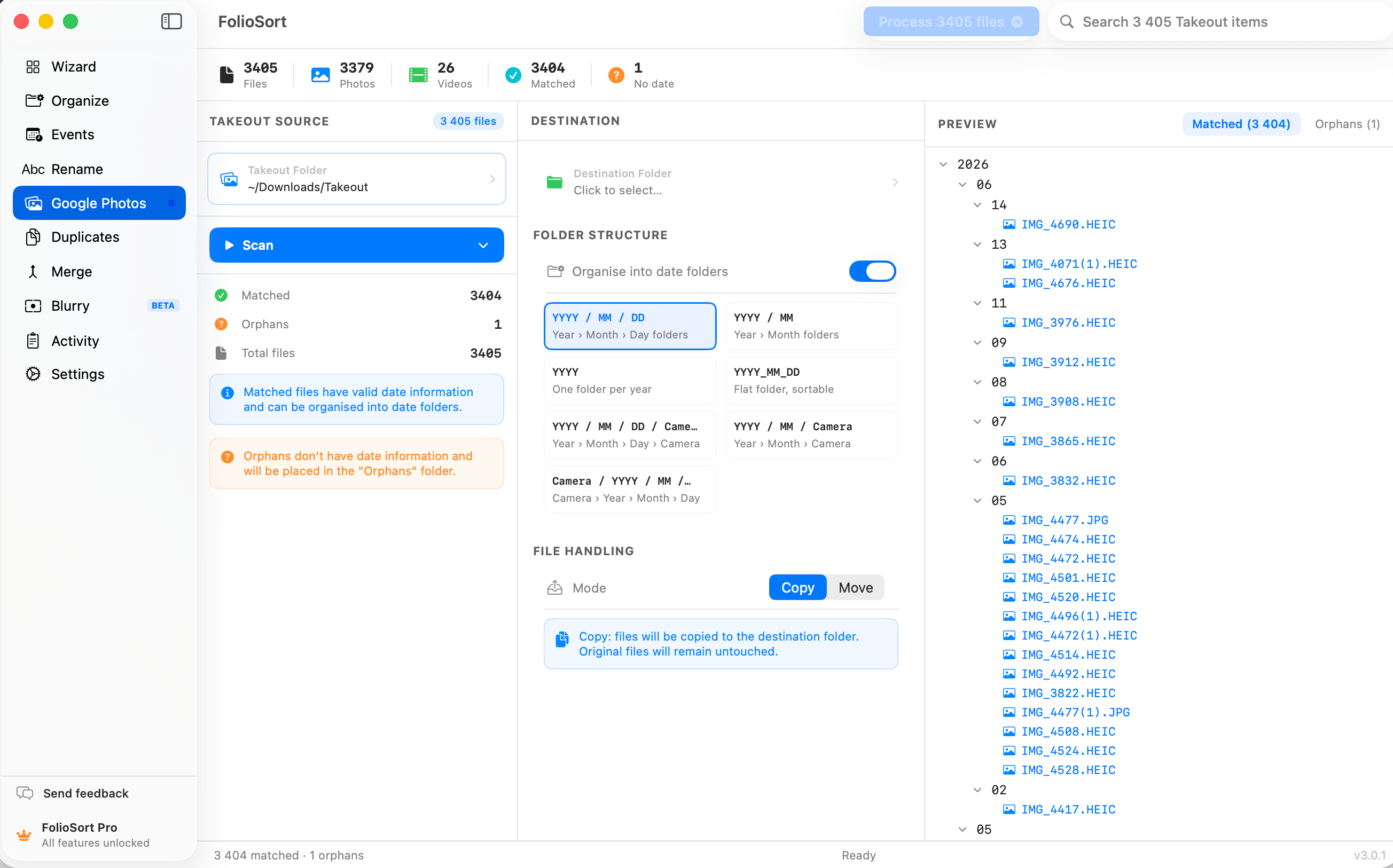Select YYYY / MM Year Month folders
Image resolution: width=1393 pixels, height=868 pixels.
point(811,326)
